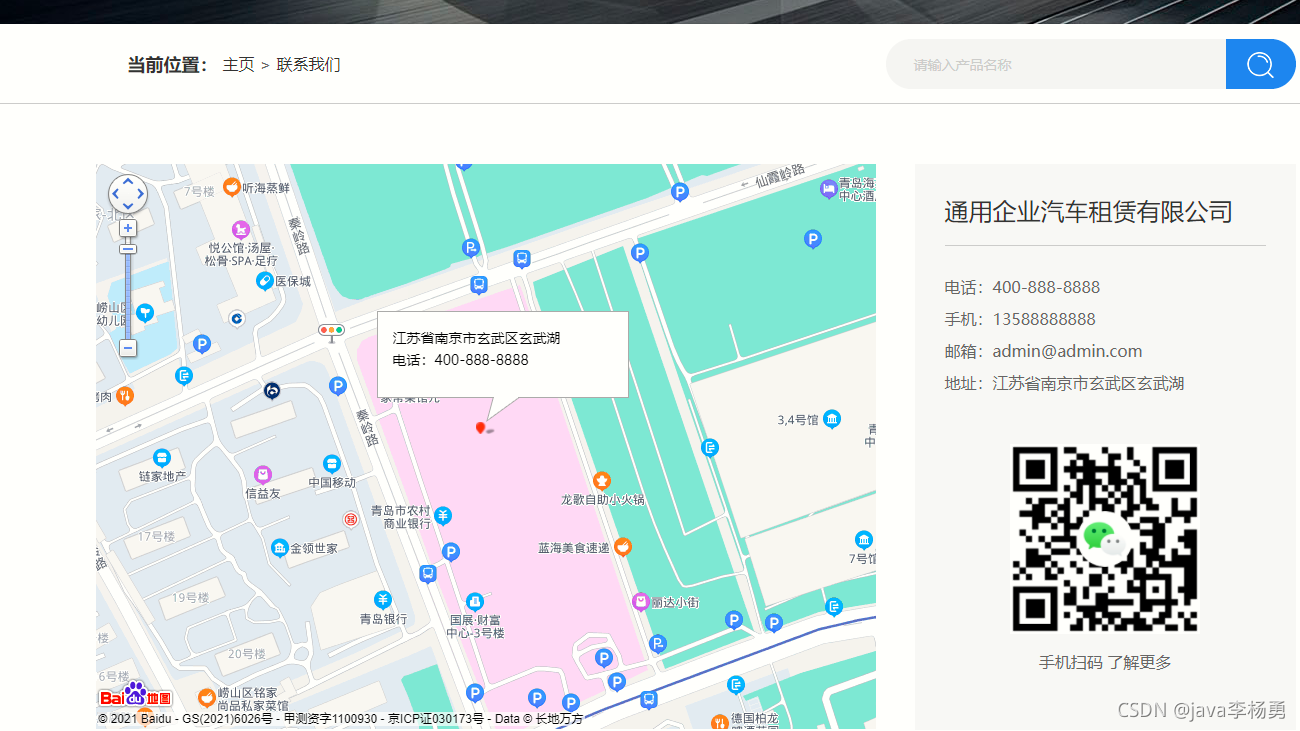The width and height of the screenshot is (1300, 731).
Task: Click the 青岛市农村商业银行 yen icon
Action: tap(443, 516)
